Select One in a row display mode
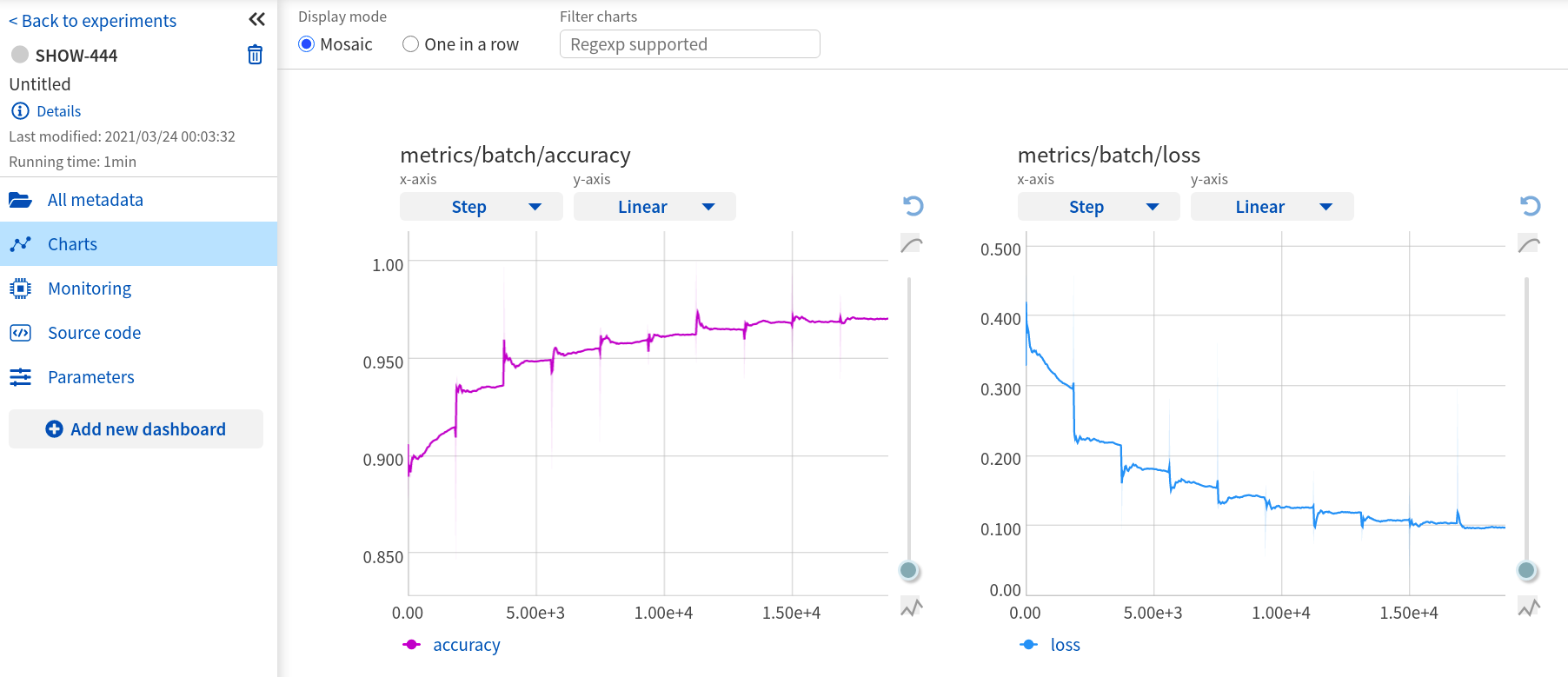1568x677 pixels. tap(411, 44)
